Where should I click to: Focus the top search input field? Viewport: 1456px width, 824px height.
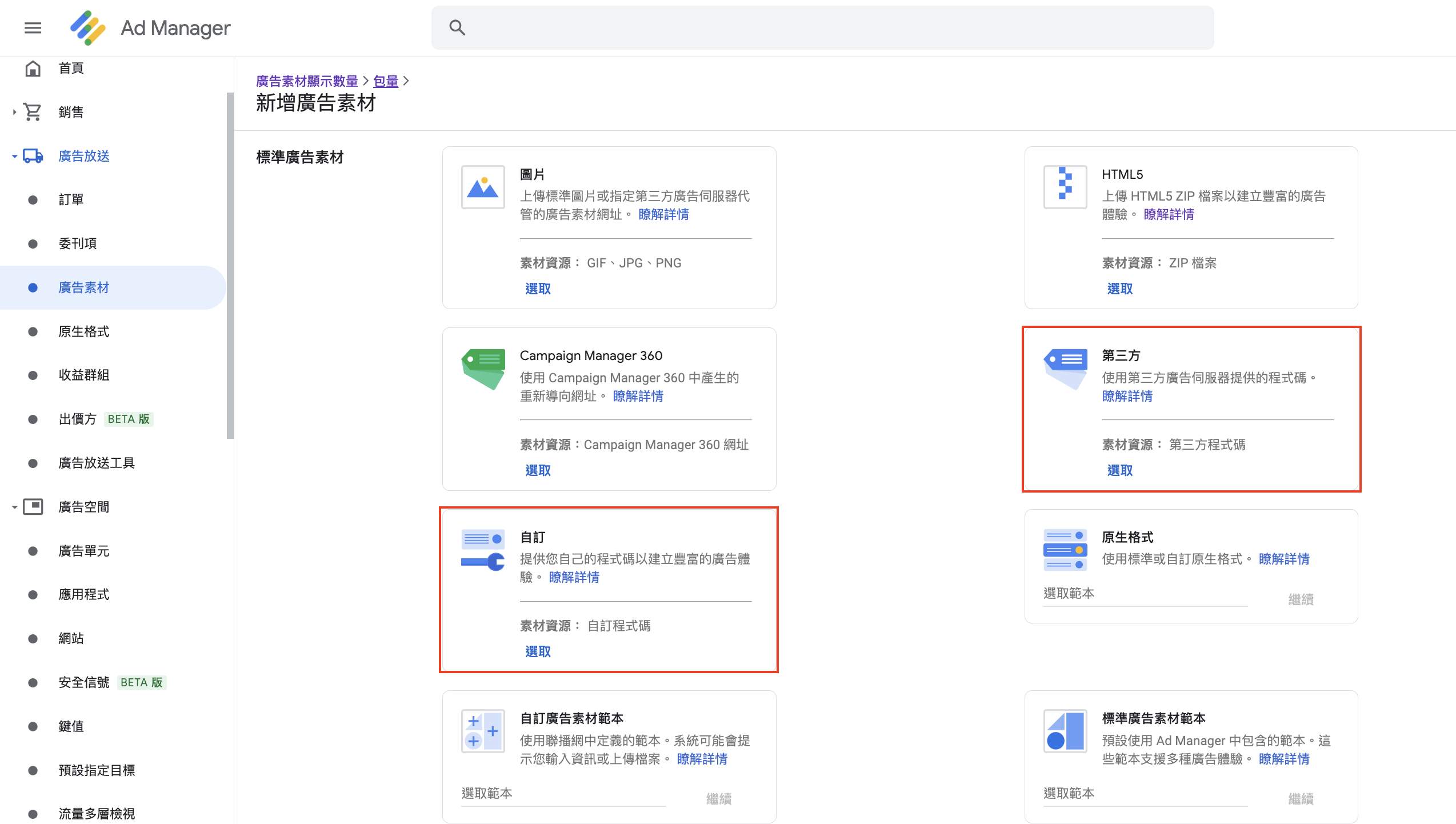[x=822, y=27]
